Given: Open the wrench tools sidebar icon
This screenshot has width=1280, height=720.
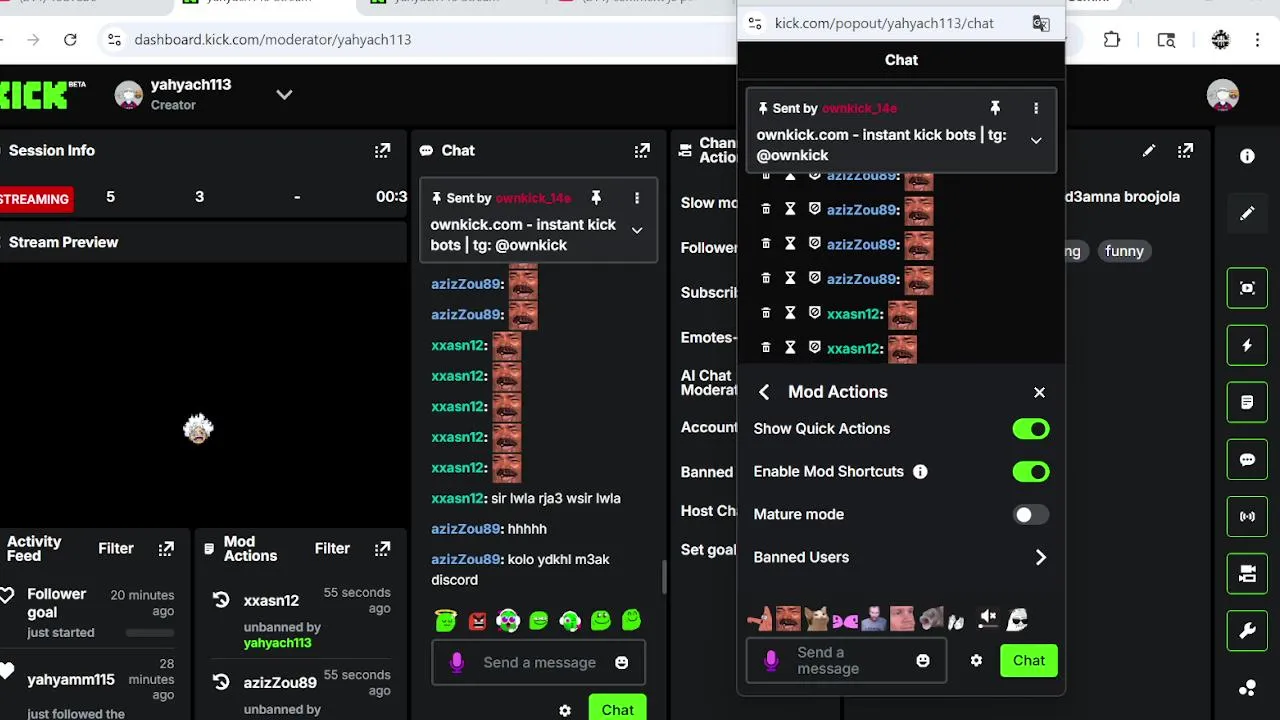Looking at the screenshot, I should click(1247, 631).
